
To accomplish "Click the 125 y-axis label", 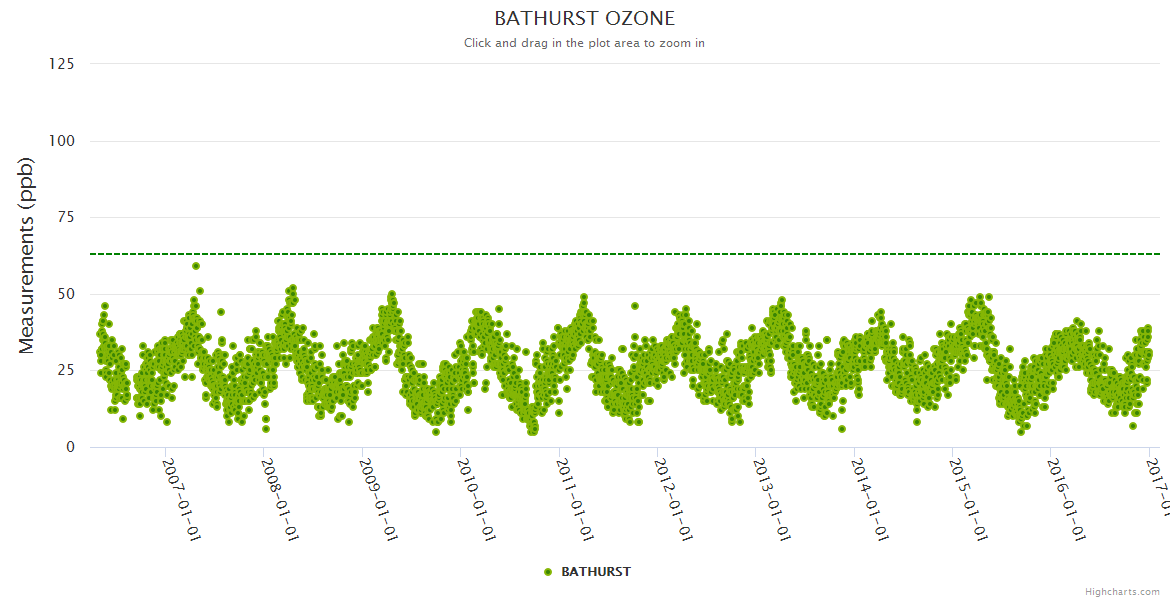I will coord(61,64).
